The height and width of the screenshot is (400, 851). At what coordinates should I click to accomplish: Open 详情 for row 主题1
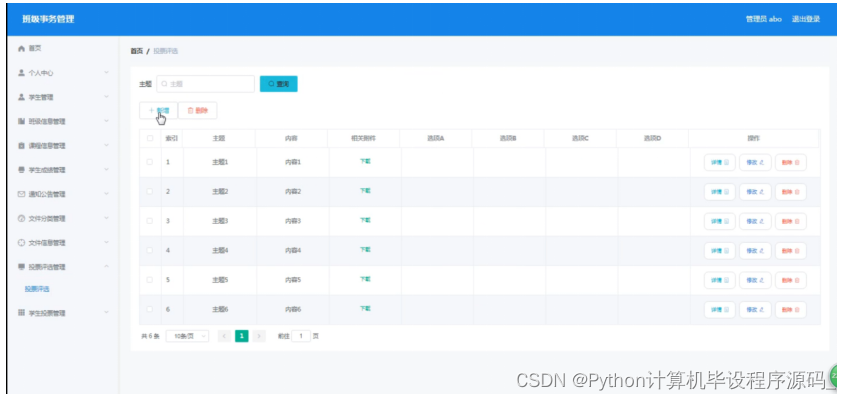tap(720, 162)
